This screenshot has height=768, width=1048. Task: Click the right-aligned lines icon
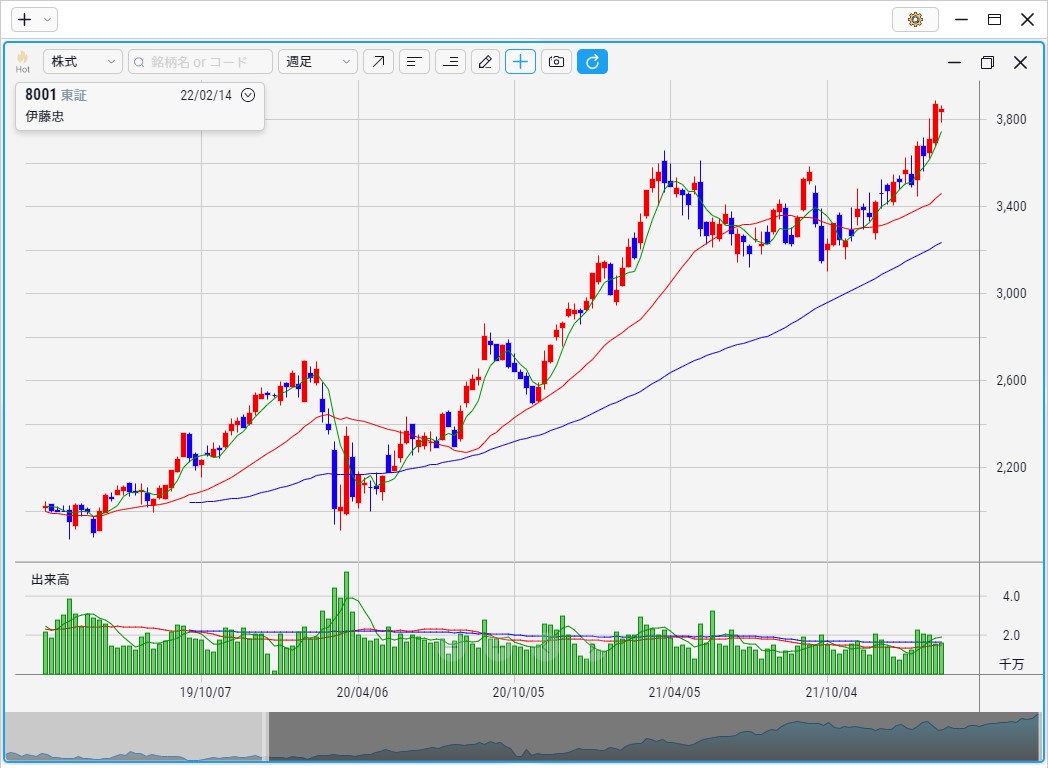click(x=450, y=62)
